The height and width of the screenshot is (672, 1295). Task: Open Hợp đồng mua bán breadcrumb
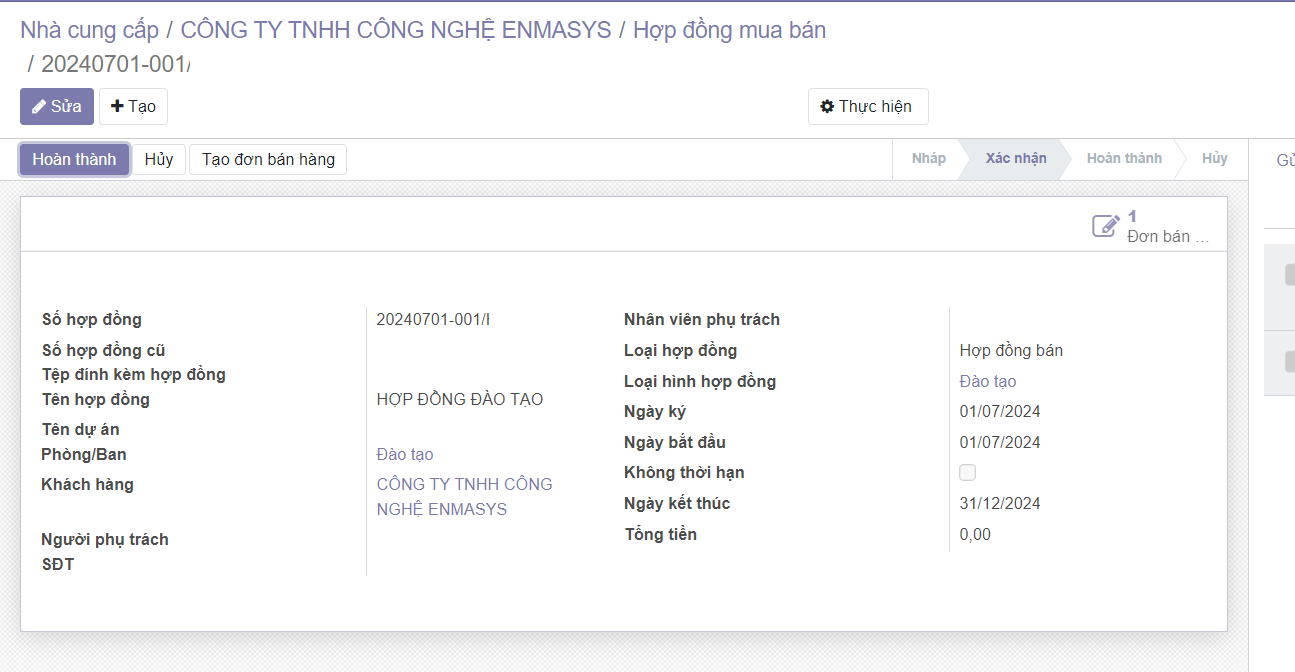[x=729, y=30]
